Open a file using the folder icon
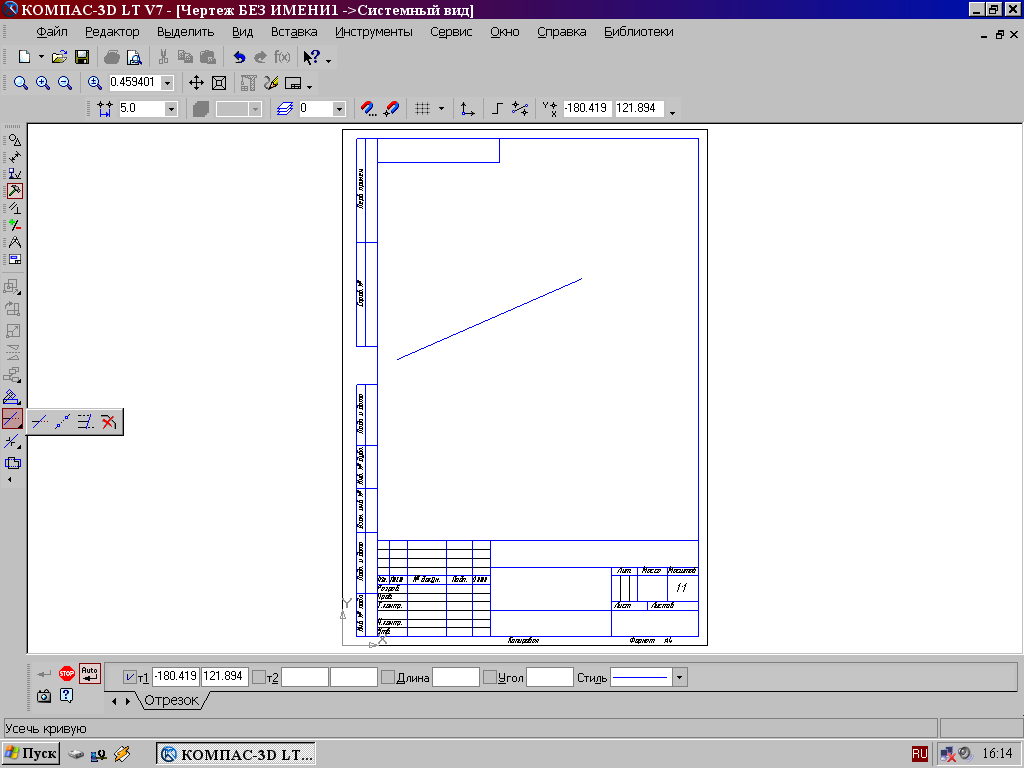Image resolution: width=1024 pixels, height=768 pixels. tap(59, 57)
